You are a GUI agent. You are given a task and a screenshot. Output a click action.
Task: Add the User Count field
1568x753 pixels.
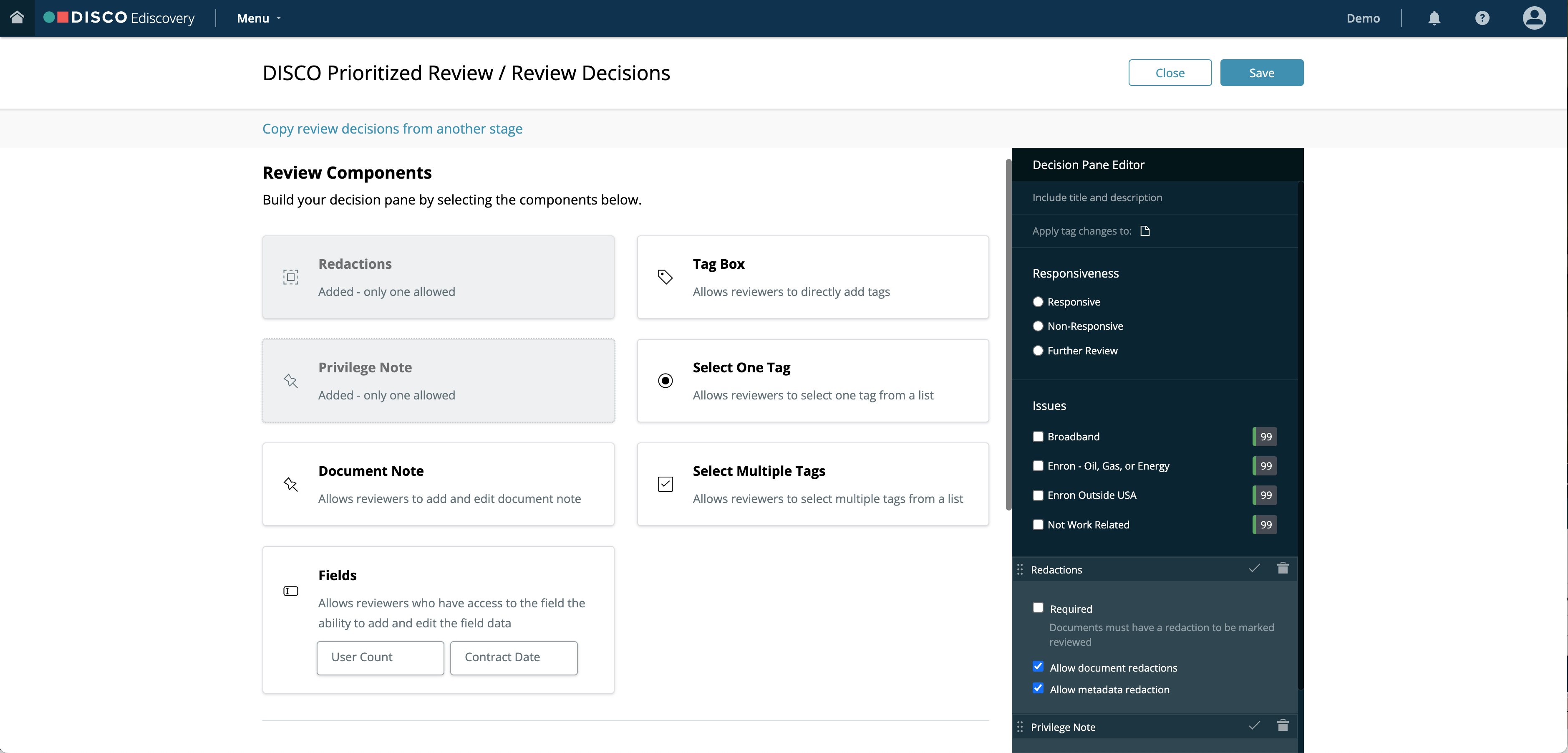(x=380, y=657)
